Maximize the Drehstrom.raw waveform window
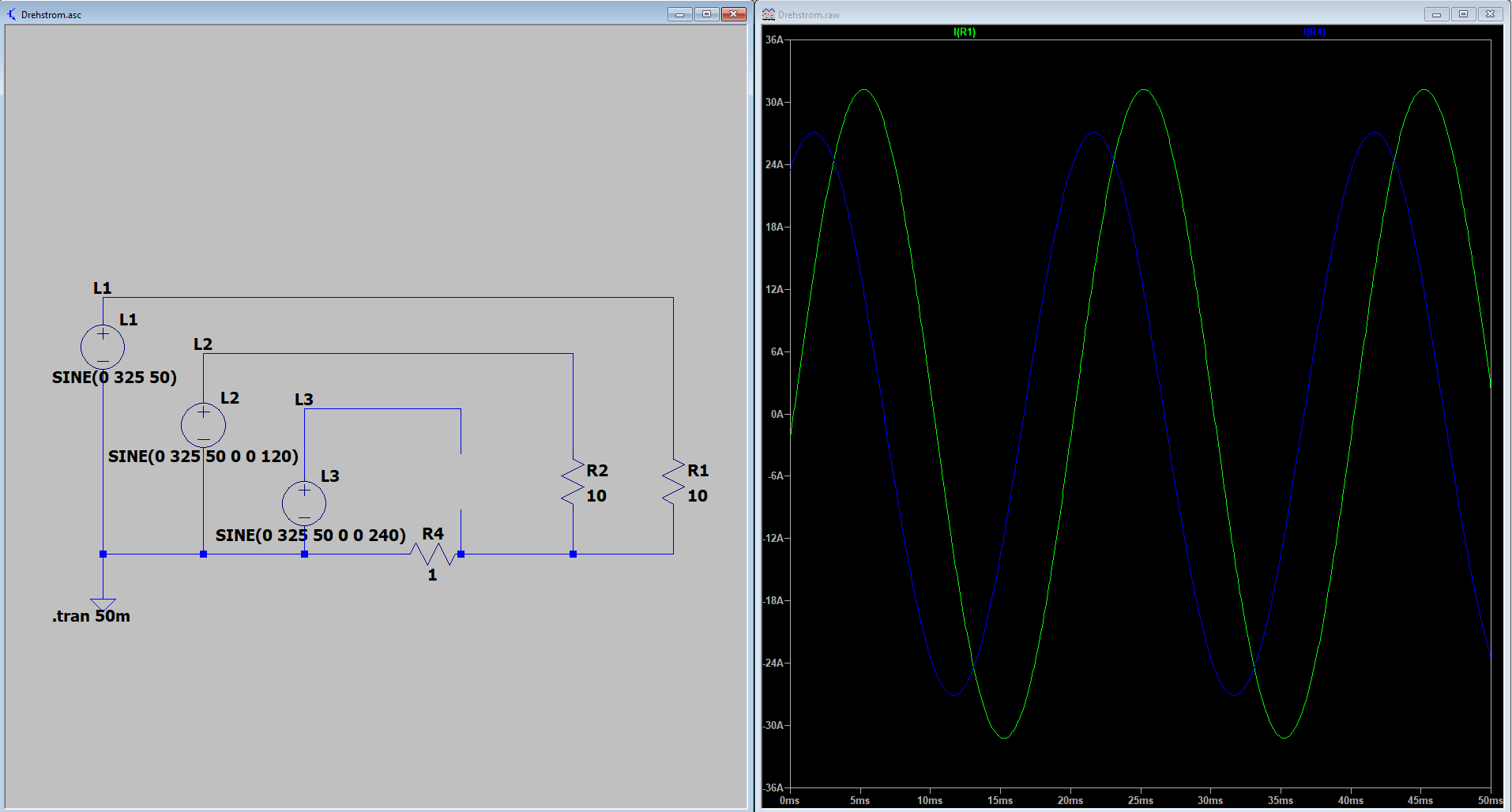 point(1463,14)
